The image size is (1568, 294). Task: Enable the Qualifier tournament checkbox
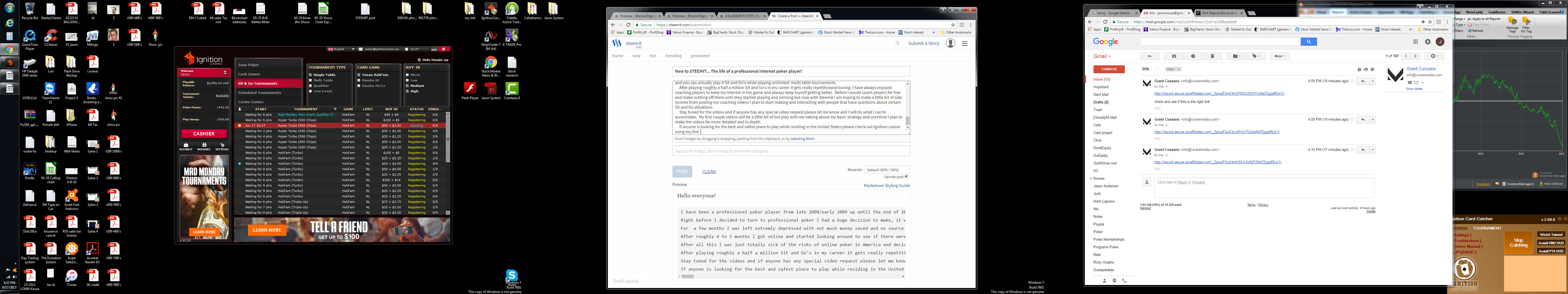310,86
